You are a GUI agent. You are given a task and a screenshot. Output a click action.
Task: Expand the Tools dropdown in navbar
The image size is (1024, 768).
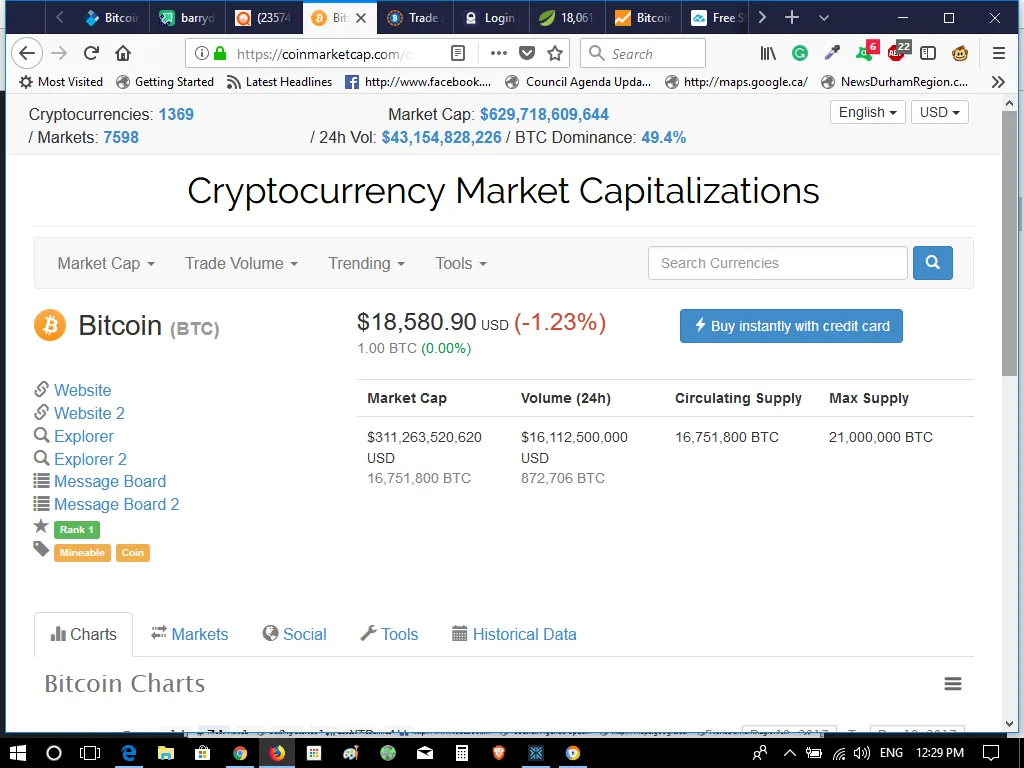click(x=461, y=263)
